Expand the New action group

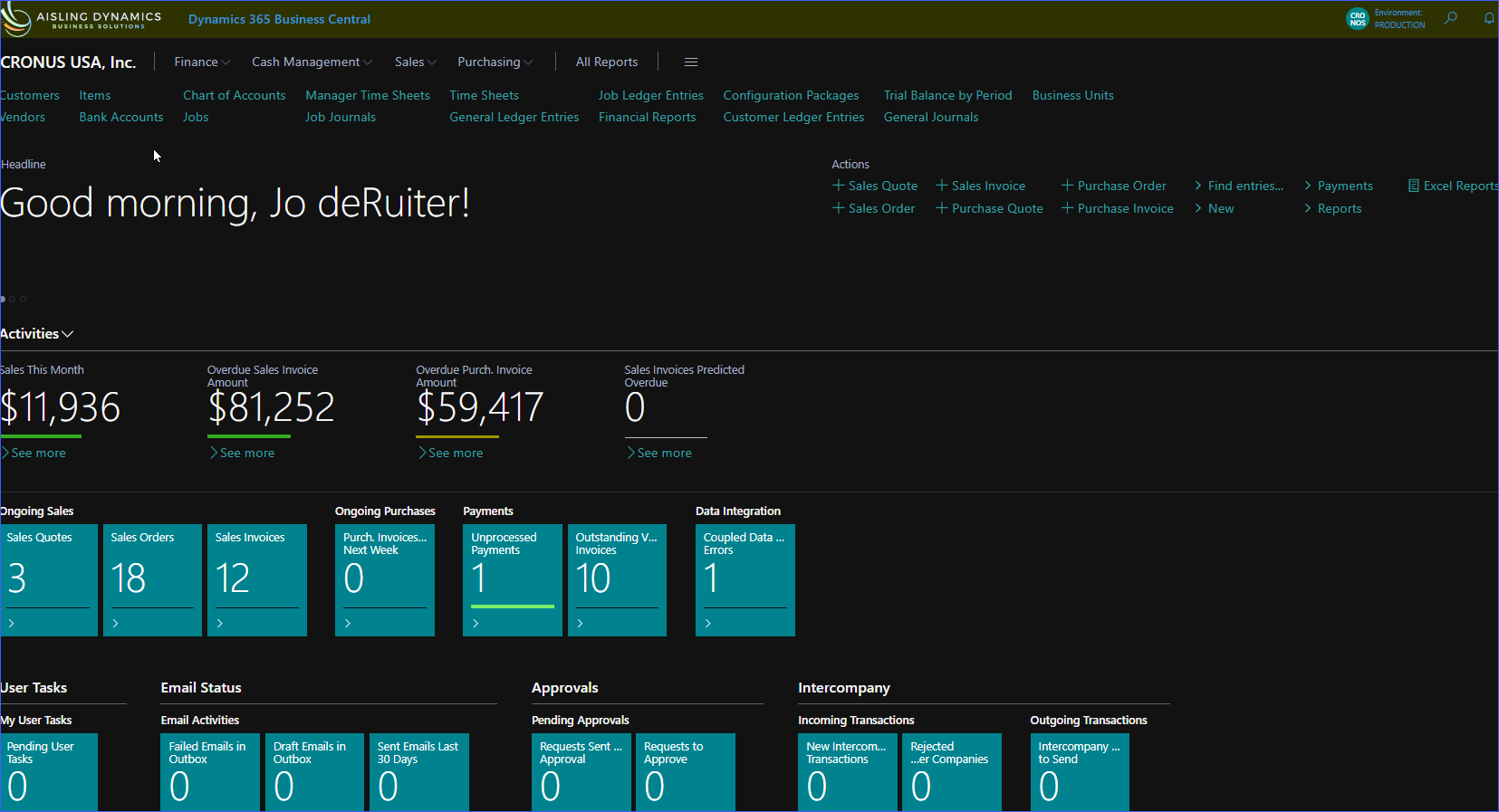1214,208
